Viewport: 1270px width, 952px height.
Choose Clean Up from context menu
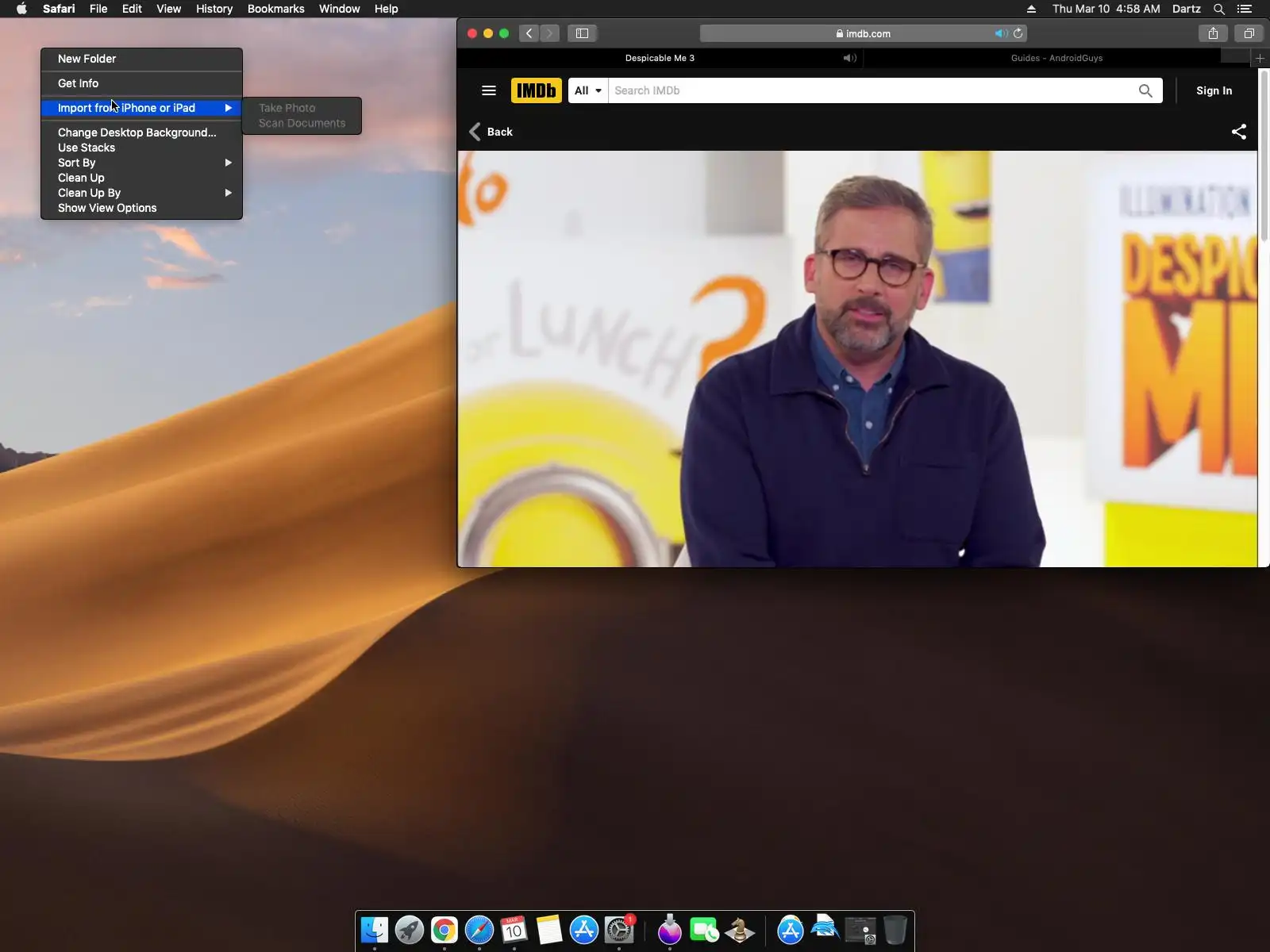(x=142, y=178)
